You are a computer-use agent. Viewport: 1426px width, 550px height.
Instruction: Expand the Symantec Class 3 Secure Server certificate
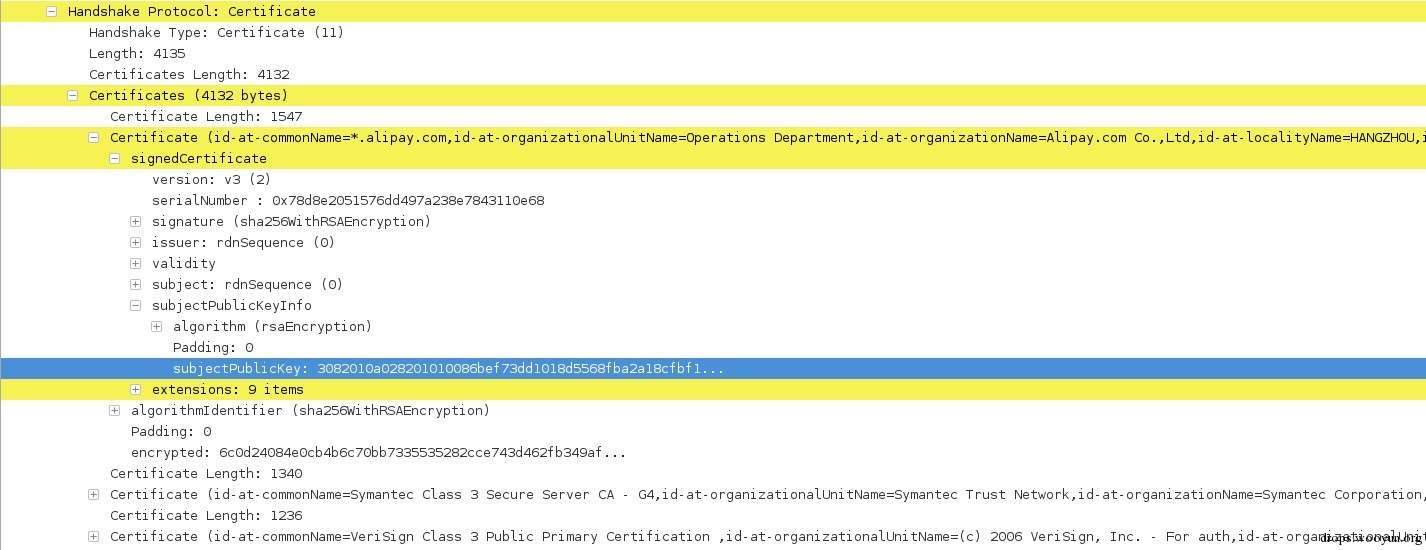tap(93, 494)
